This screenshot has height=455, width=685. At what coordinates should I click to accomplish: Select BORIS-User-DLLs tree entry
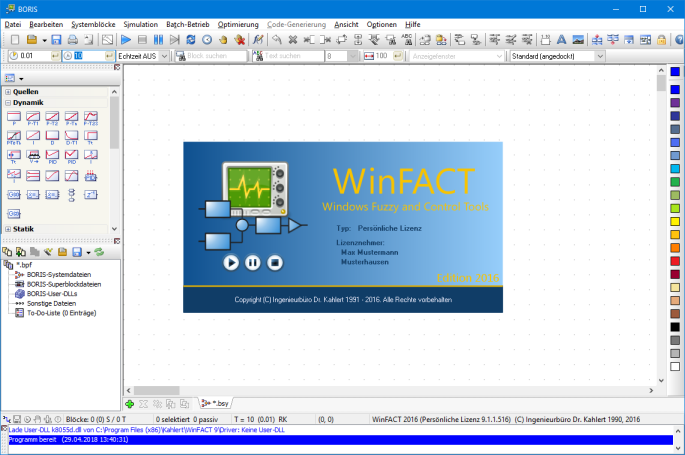[52, 294]
